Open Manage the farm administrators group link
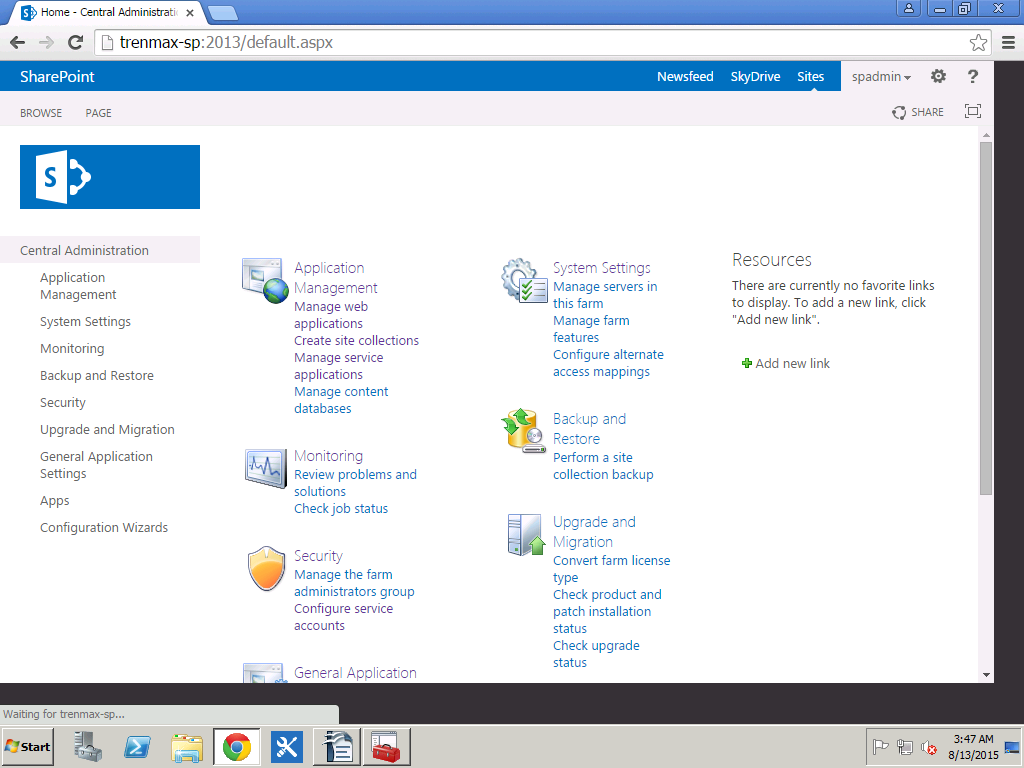The image size is (1024, 768). click(354, 583)
